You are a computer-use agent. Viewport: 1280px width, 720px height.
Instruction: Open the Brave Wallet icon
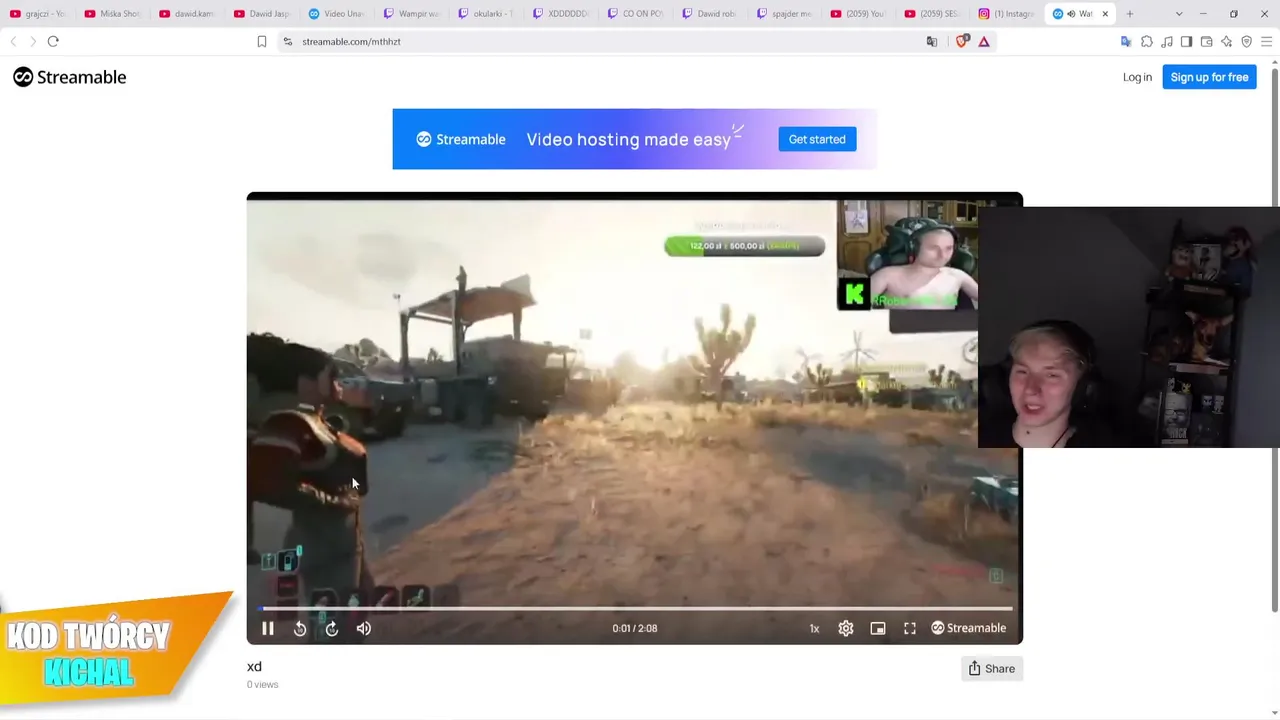coord(1207,41)
